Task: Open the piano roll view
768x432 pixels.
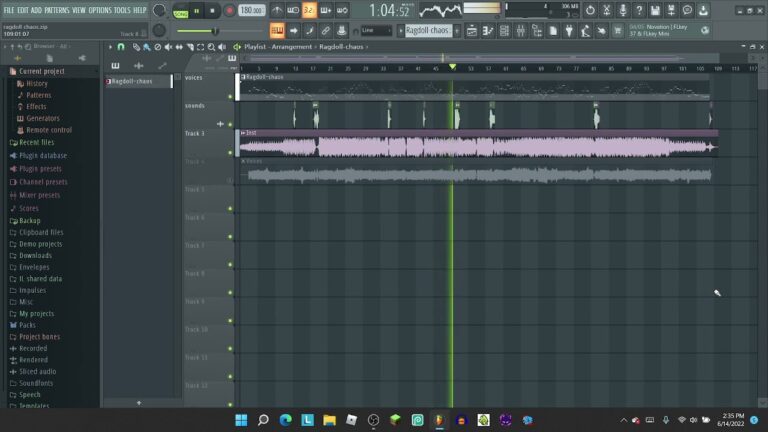Action: (488, 31)
